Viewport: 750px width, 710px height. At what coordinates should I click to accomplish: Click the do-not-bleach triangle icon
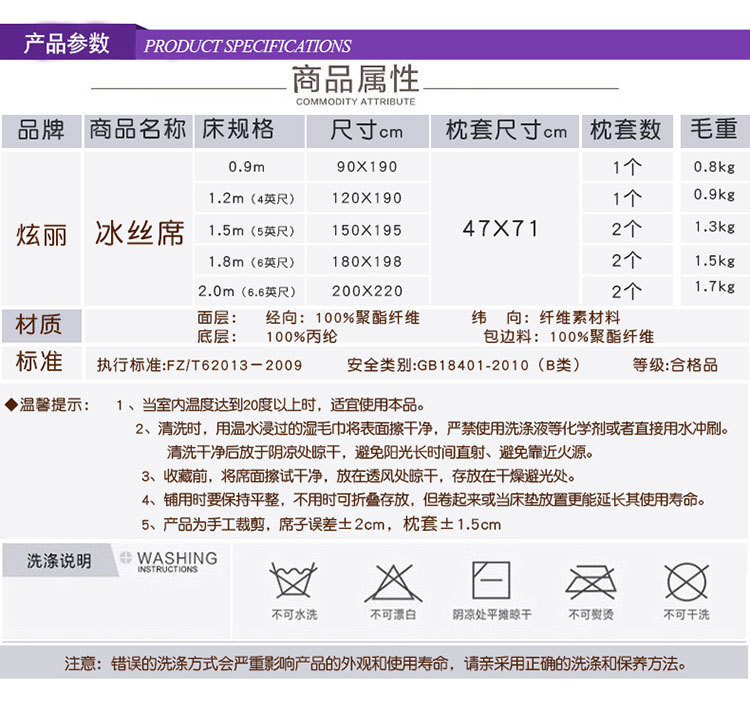[x=393, y=582]
